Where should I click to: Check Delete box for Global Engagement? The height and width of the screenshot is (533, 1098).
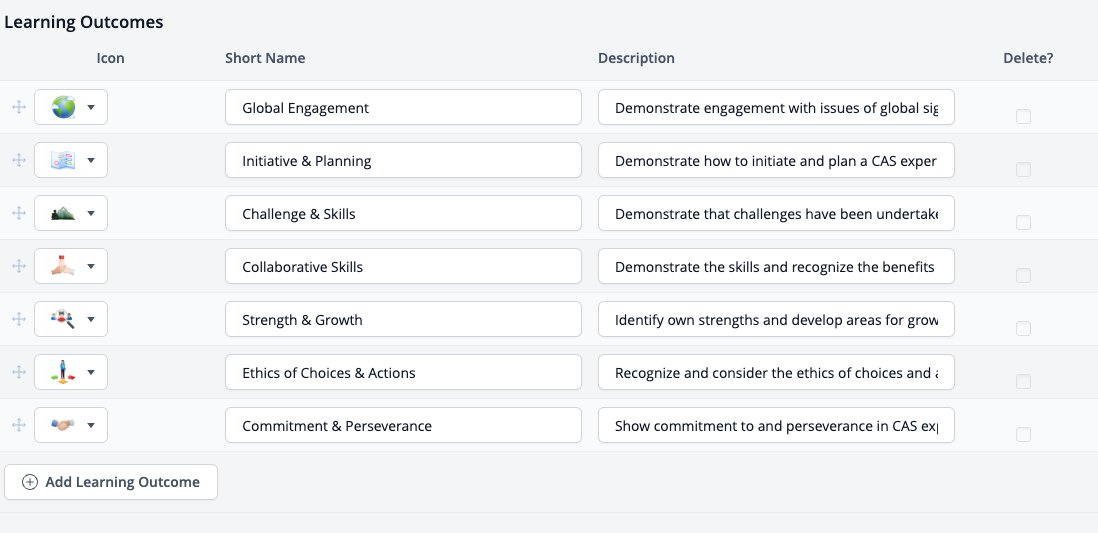point(1023,116)
